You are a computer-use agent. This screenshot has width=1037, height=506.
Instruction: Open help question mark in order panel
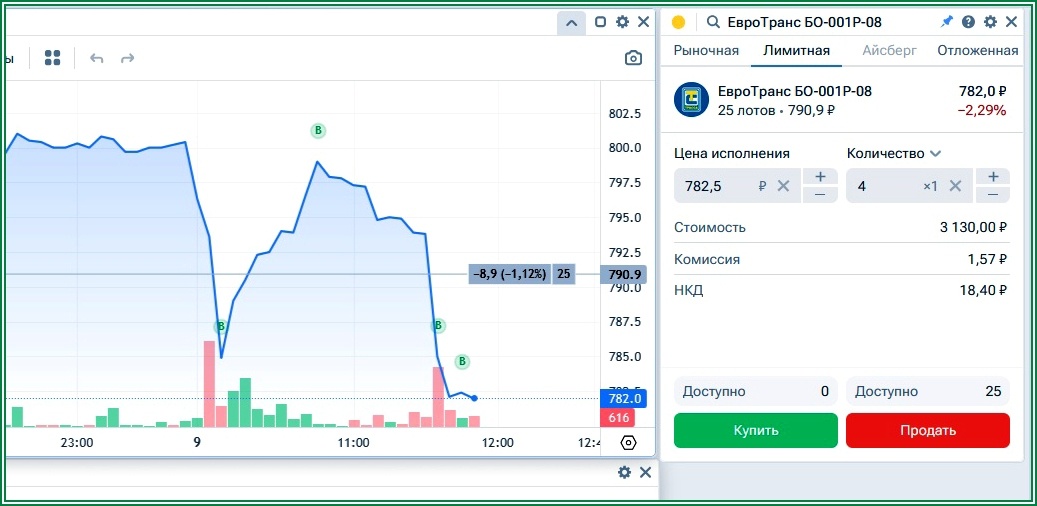point(968,22)
